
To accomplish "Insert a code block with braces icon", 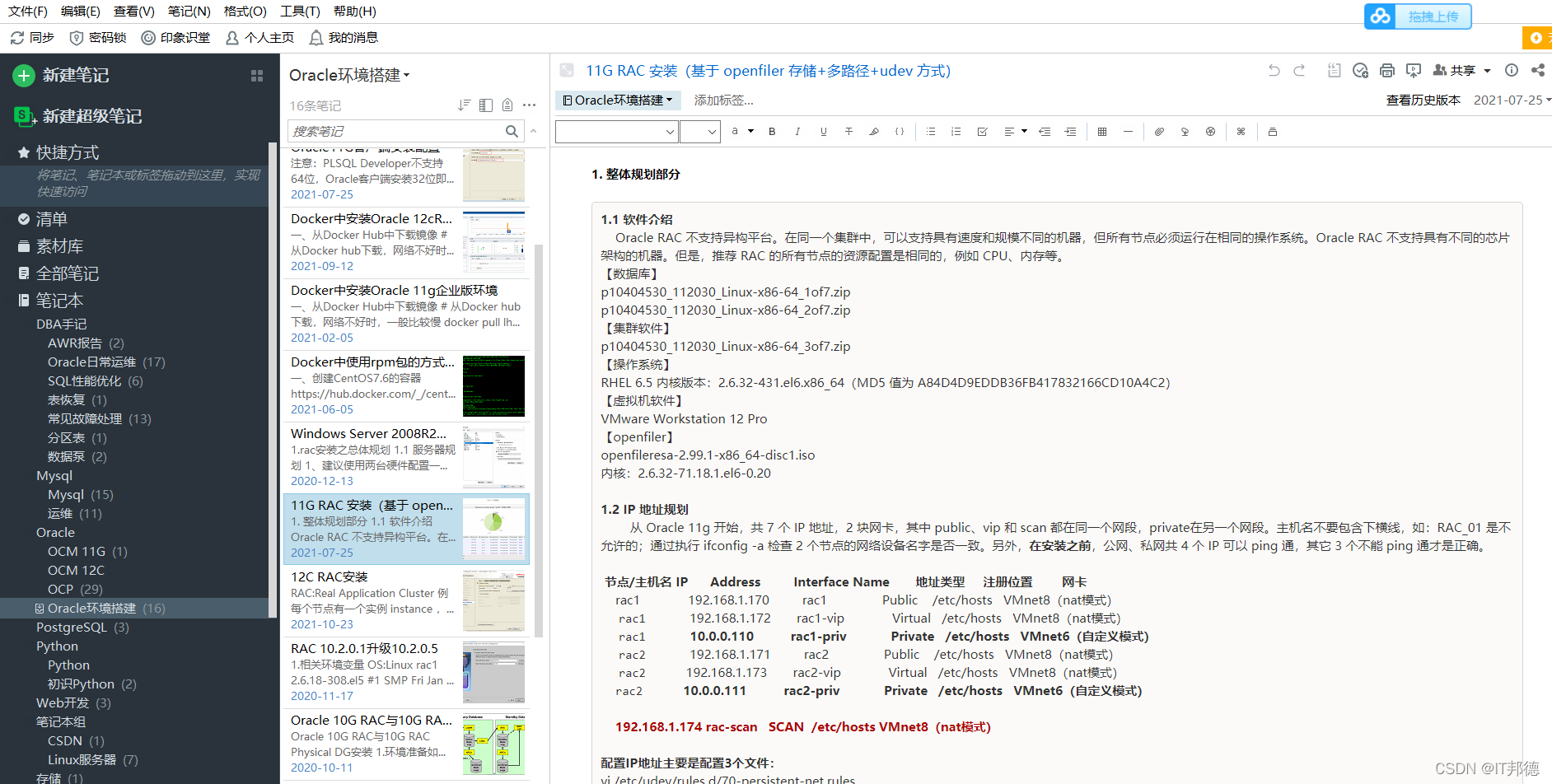I will (x=900, y=132).
